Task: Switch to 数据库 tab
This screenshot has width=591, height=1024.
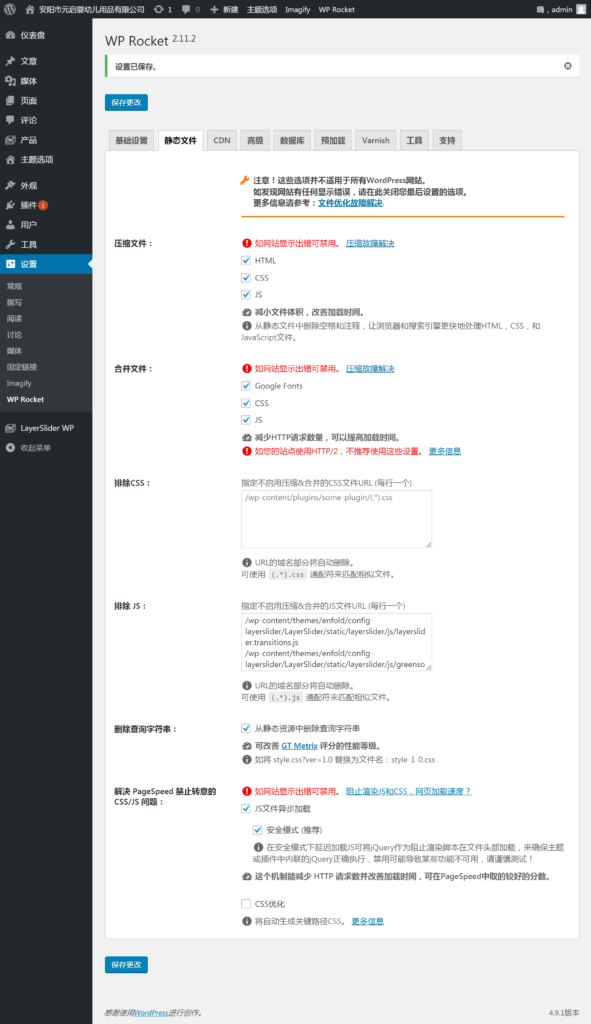Action: (x=292, y=140)
